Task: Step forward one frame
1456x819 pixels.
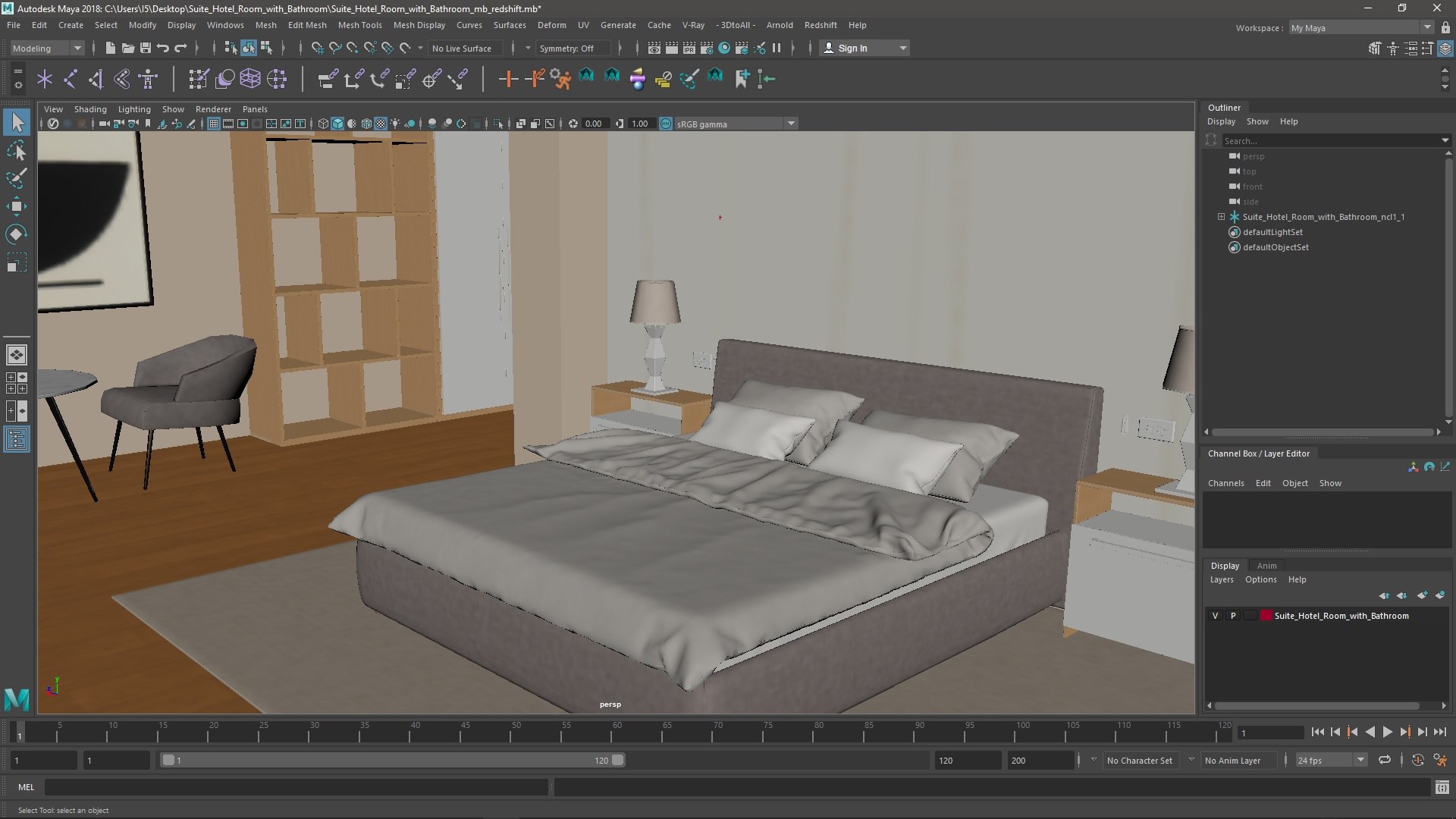Action: (x=1422, y=733)
